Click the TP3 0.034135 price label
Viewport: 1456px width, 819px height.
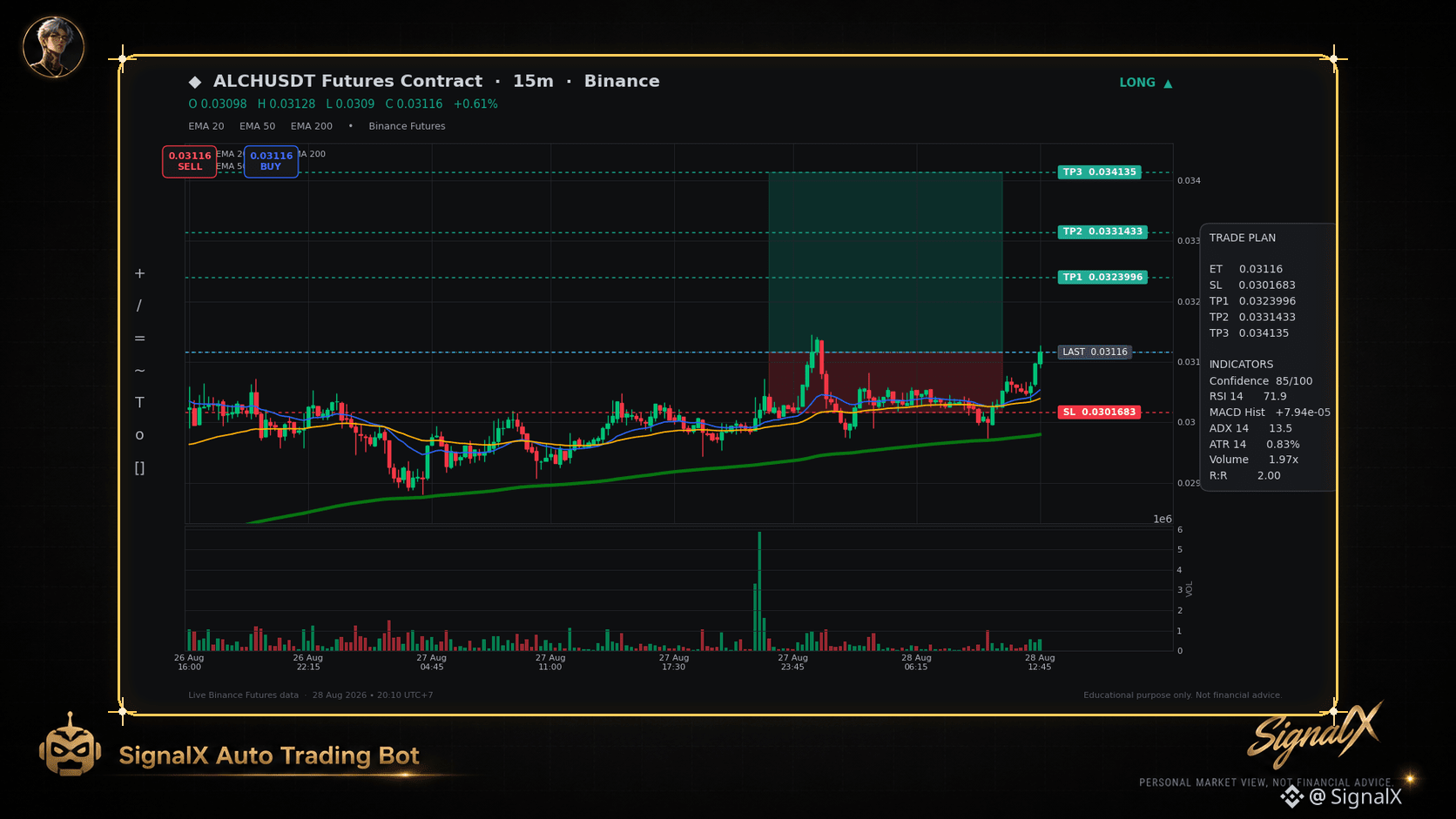tap(1099, 172)
